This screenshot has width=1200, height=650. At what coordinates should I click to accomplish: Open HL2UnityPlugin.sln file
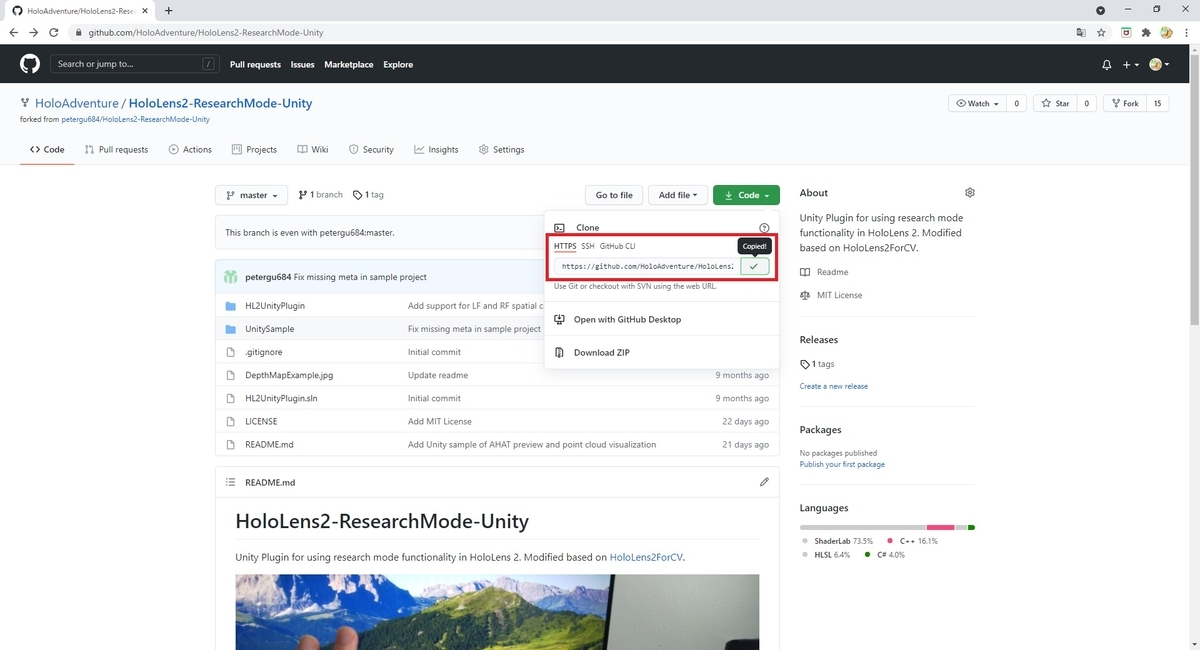281,398
